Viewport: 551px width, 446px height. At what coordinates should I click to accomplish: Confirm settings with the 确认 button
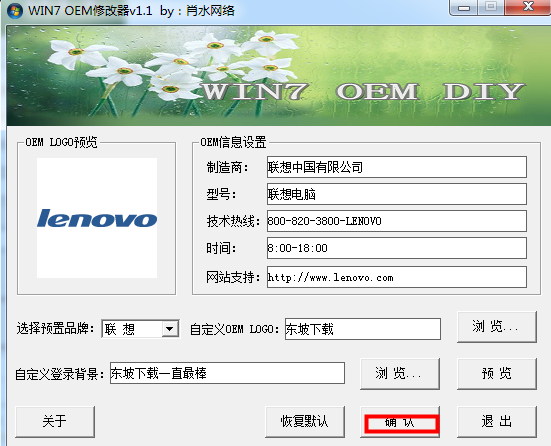pyautogui.click(x=400, y=421)
